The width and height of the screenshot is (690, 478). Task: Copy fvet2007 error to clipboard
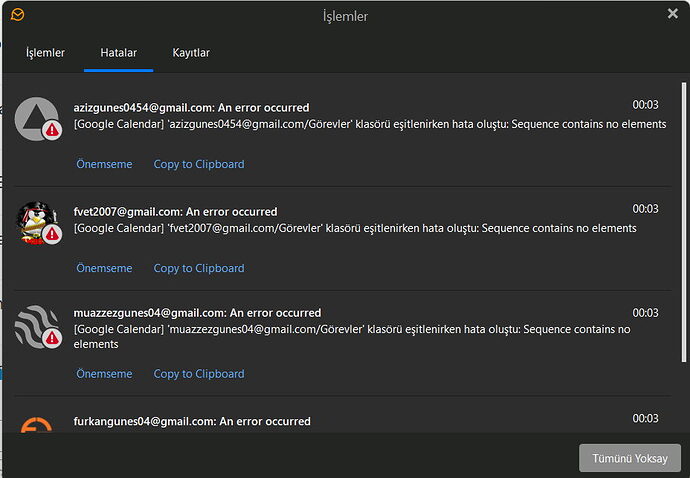[x=199, y=268]
